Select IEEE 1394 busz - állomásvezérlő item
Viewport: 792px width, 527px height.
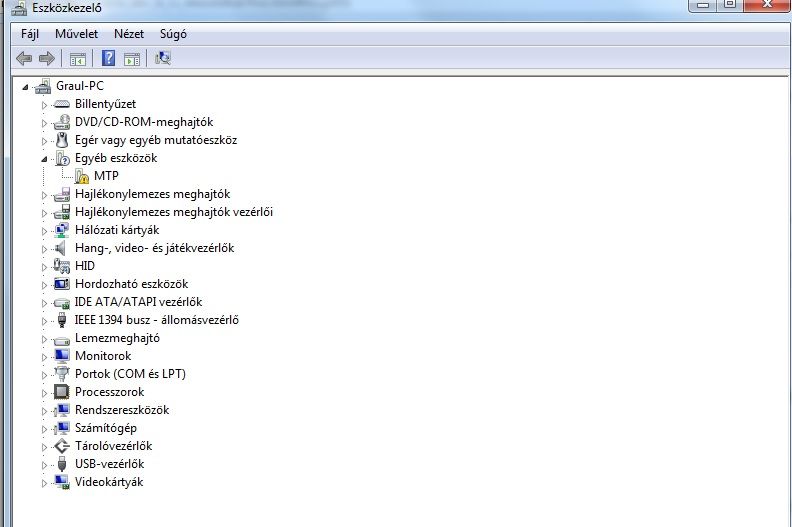(x=157, y=320)
